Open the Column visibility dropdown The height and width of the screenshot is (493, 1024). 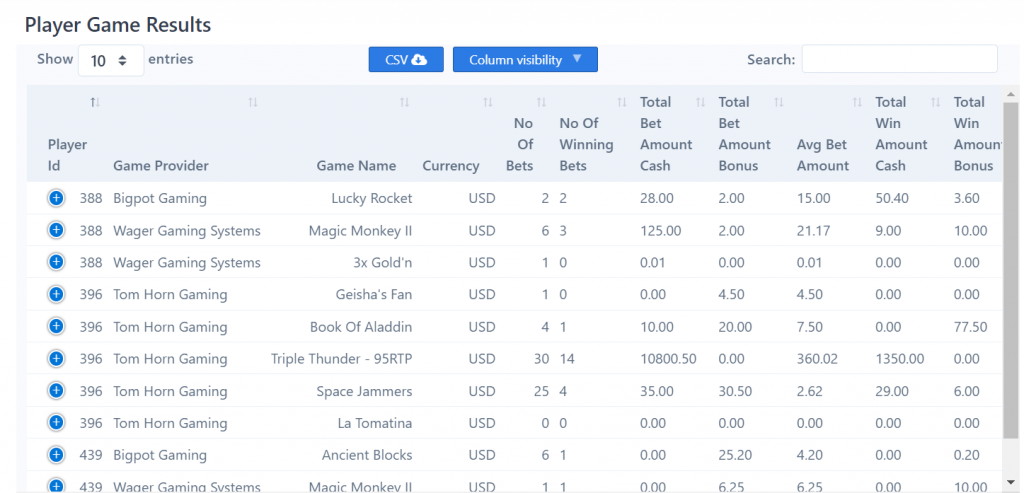tap(525, 59)
